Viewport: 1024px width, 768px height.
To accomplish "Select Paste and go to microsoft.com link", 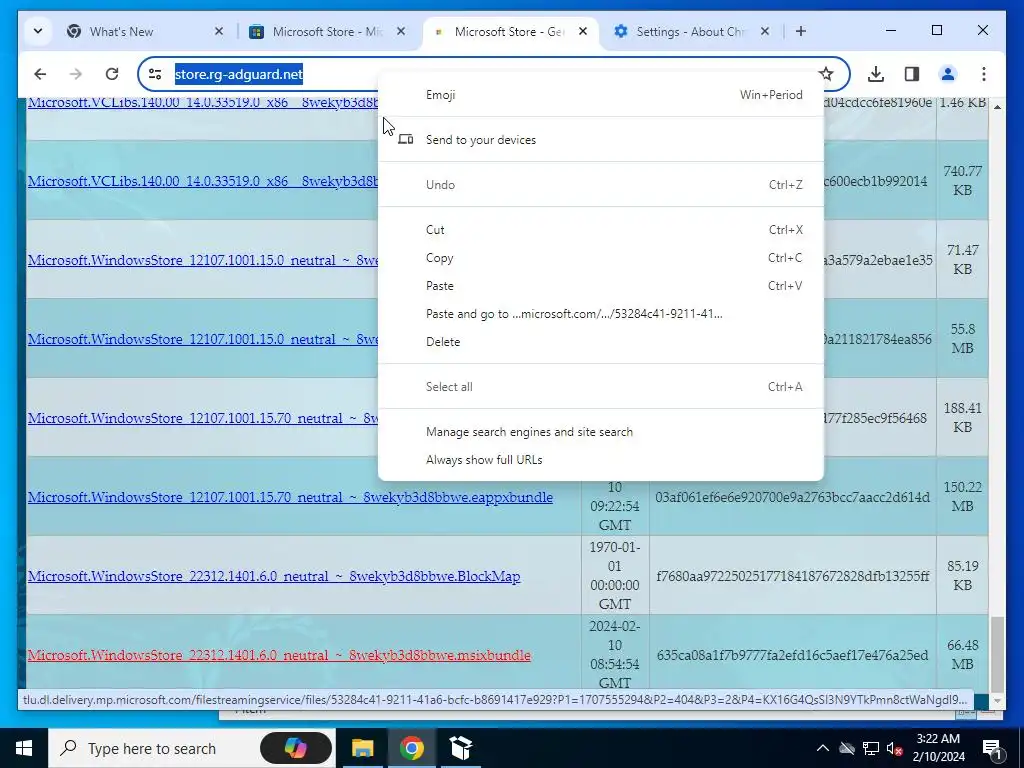I will (601, 314).
